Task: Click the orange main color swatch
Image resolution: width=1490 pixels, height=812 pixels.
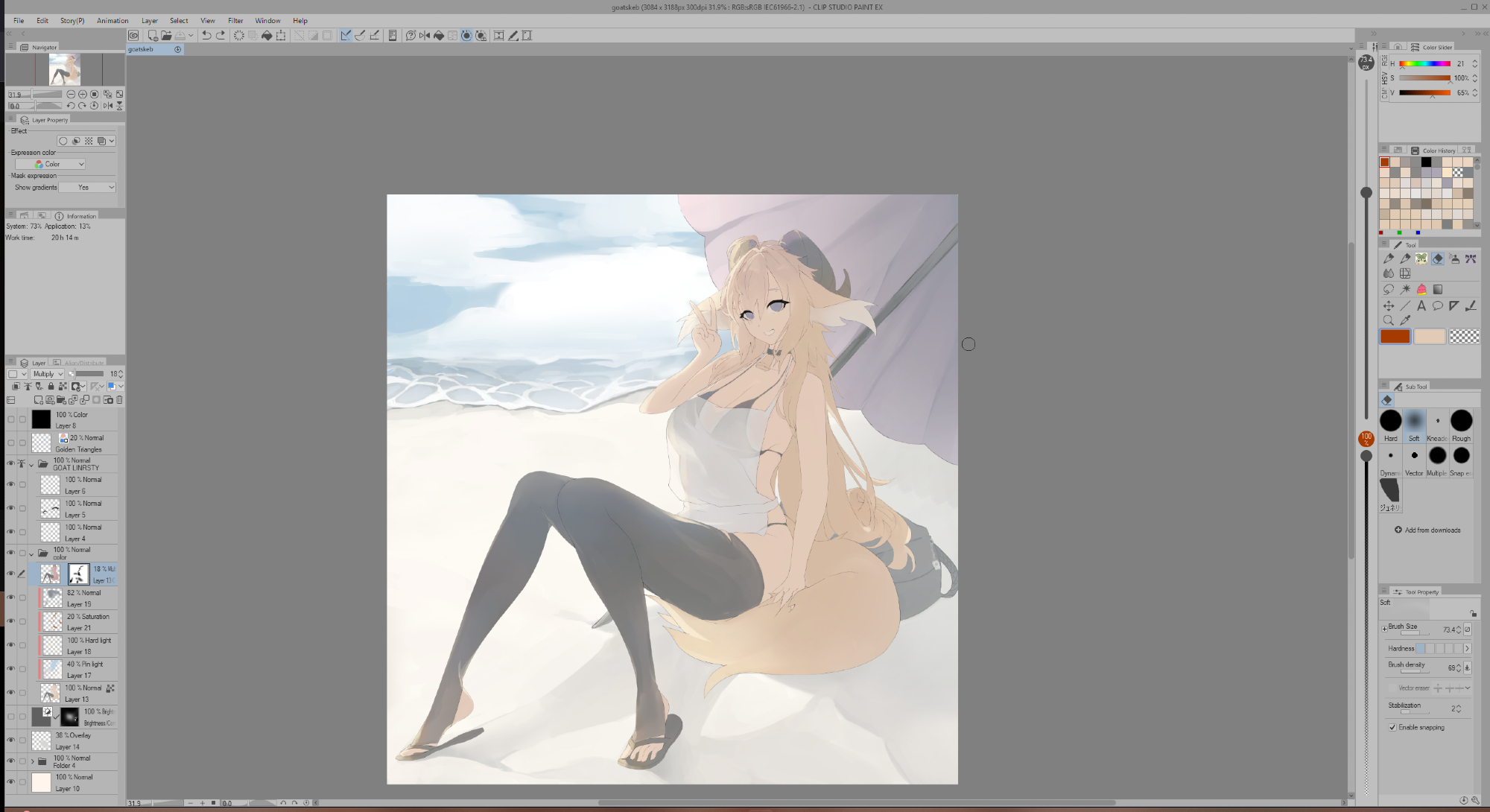Action: [1395, 337]
